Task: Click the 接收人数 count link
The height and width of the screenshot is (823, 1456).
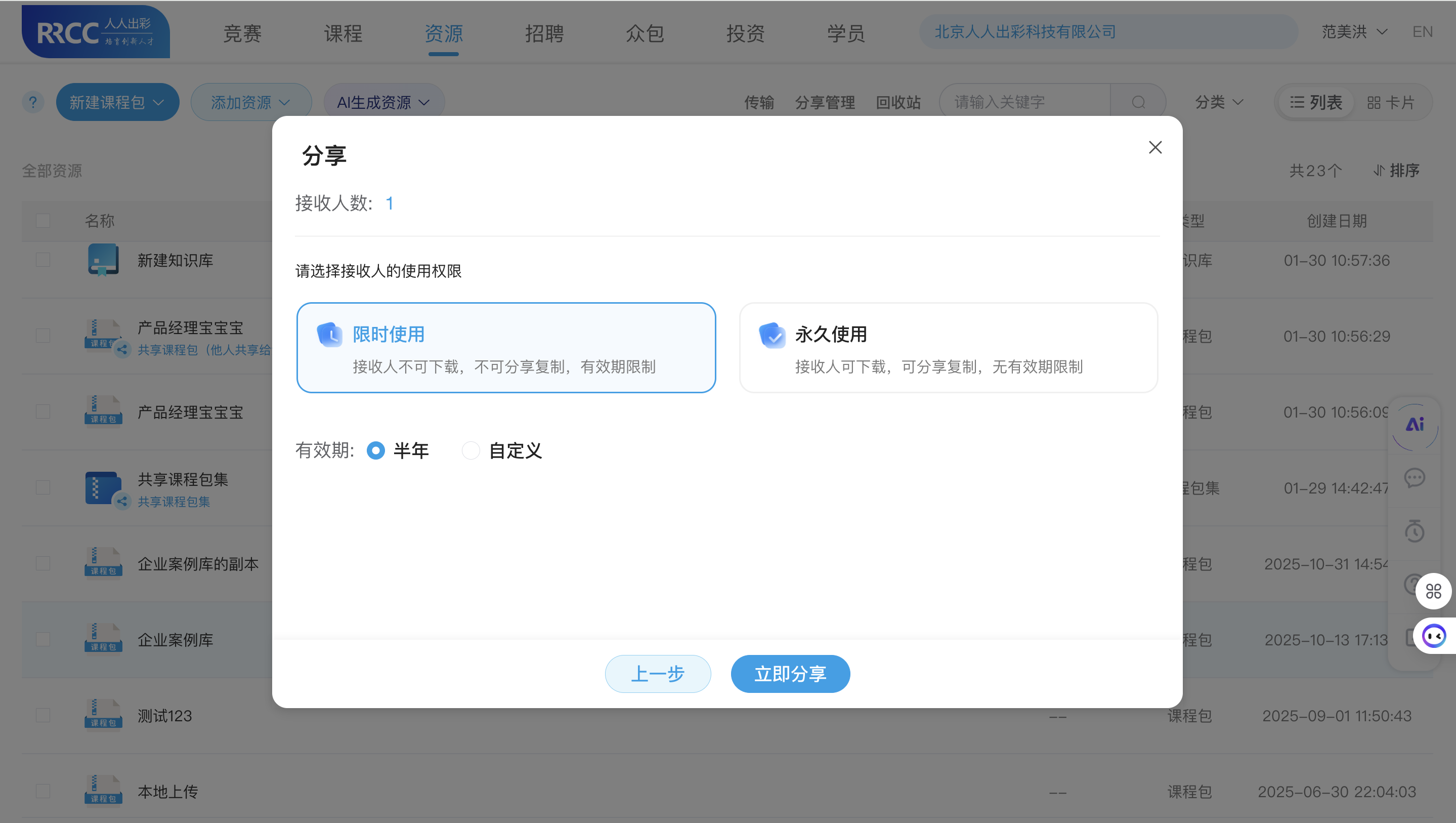Action: 390,203
